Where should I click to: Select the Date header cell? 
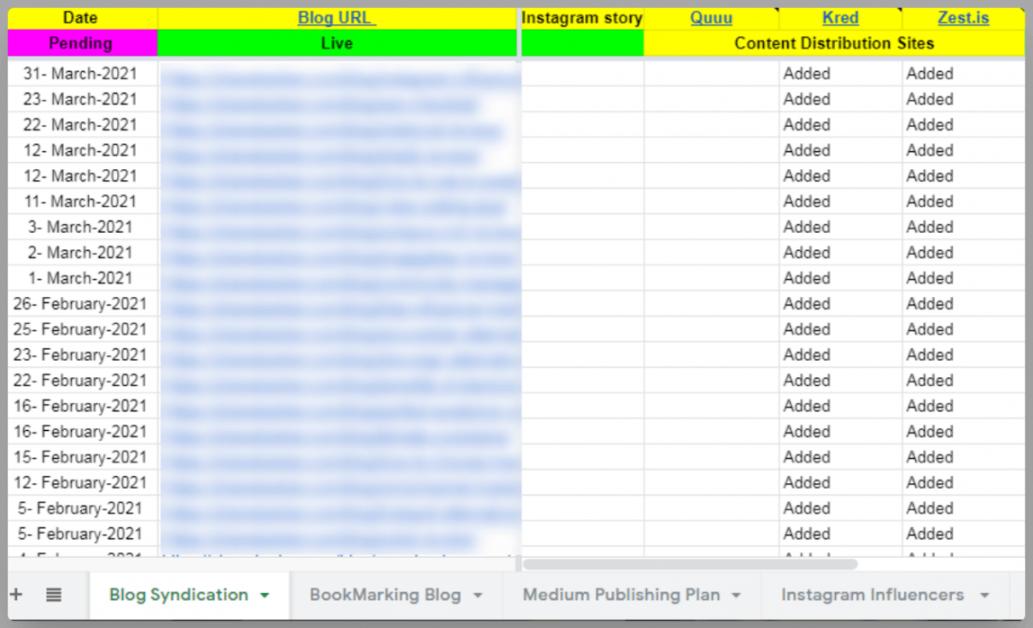point(82,18)
